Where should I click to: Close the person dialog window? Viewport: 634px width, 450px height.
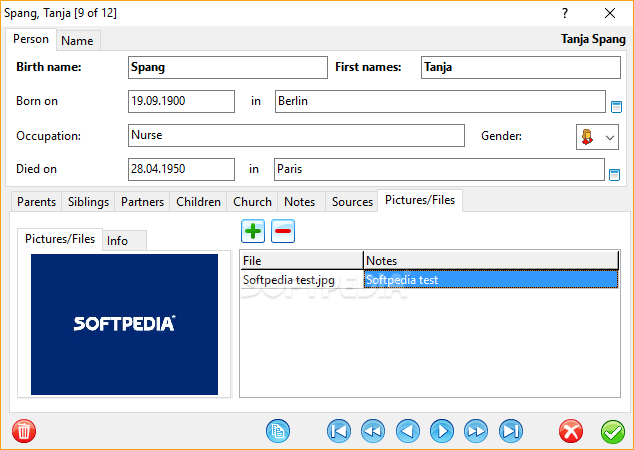pos(610,13)
